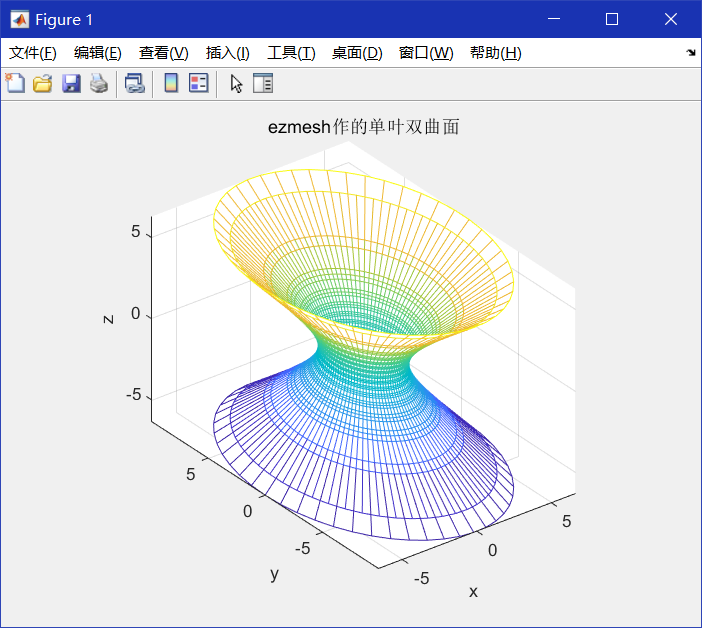Click the z axis label
The width and height of the screenshot is (702, 628).
point(108,319)
